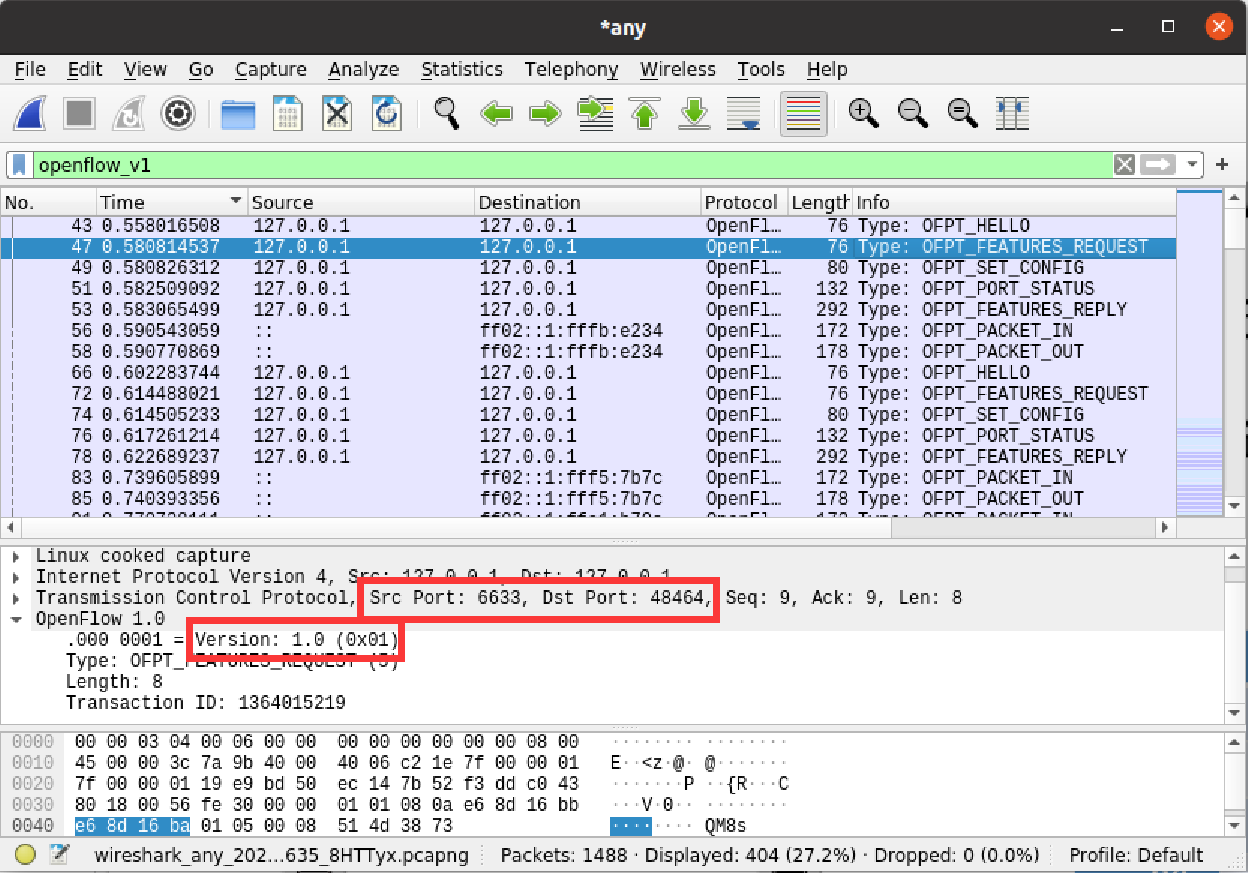Go to a specified packet
The height and width of the screenshot is (873, 1248).
coord(596,113)
